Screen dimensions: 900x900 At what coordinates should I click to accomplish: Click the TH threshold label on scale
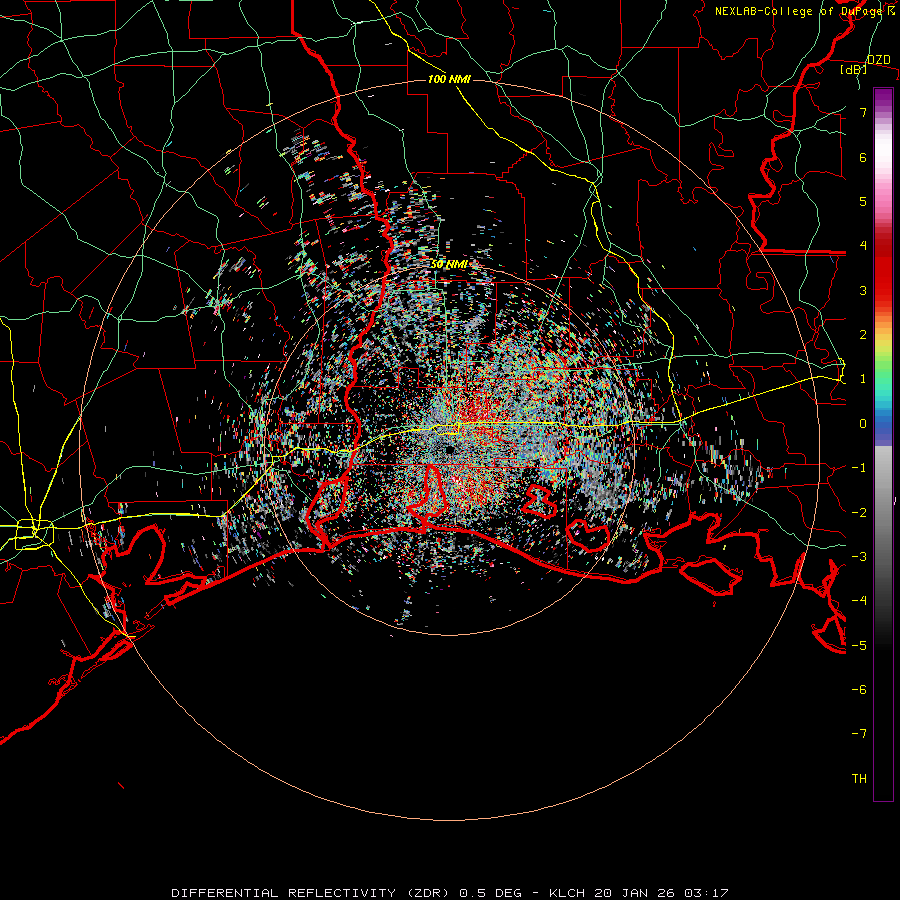859,779
